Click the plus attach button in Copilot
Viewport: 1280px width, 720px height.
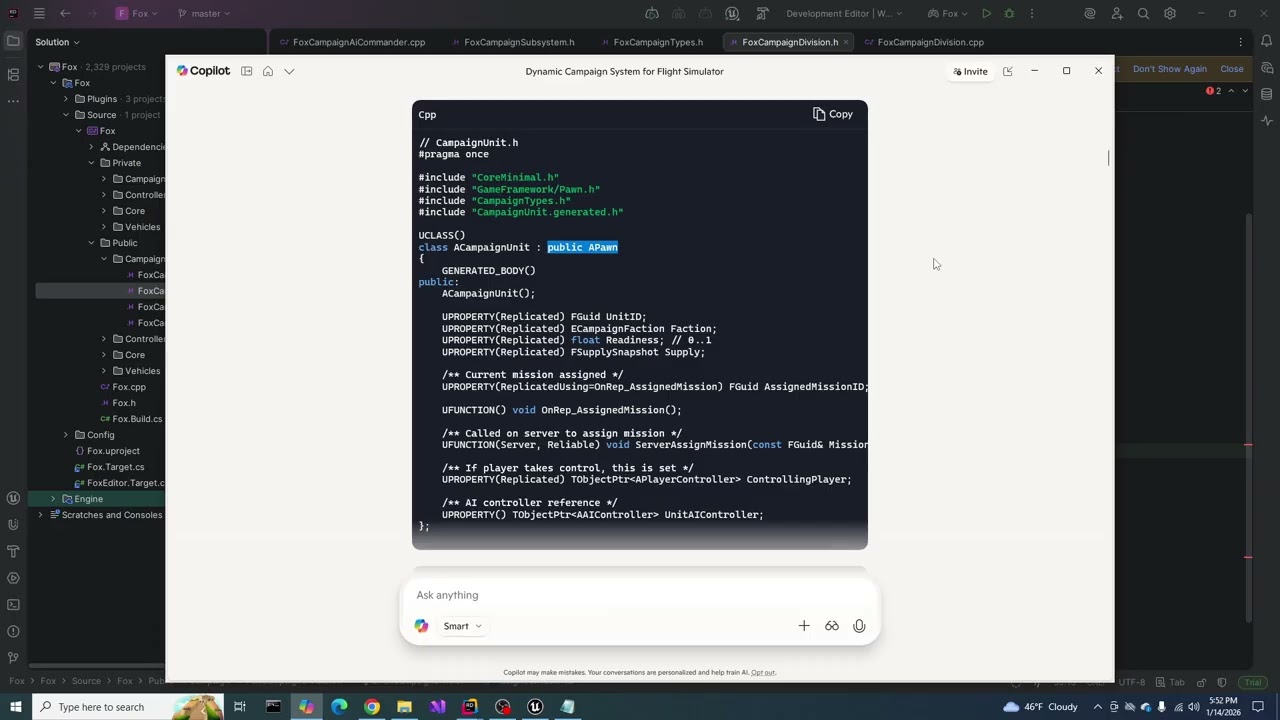tap(804, 626)
